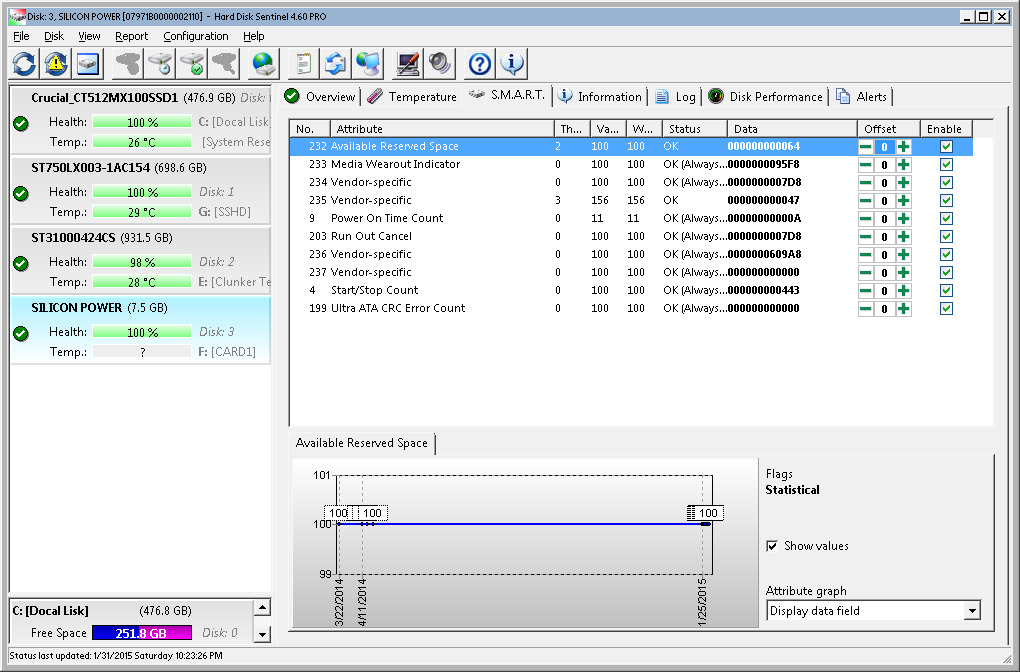
Task: Open the Attribute graph dropdown
Action: pos(971,611)
